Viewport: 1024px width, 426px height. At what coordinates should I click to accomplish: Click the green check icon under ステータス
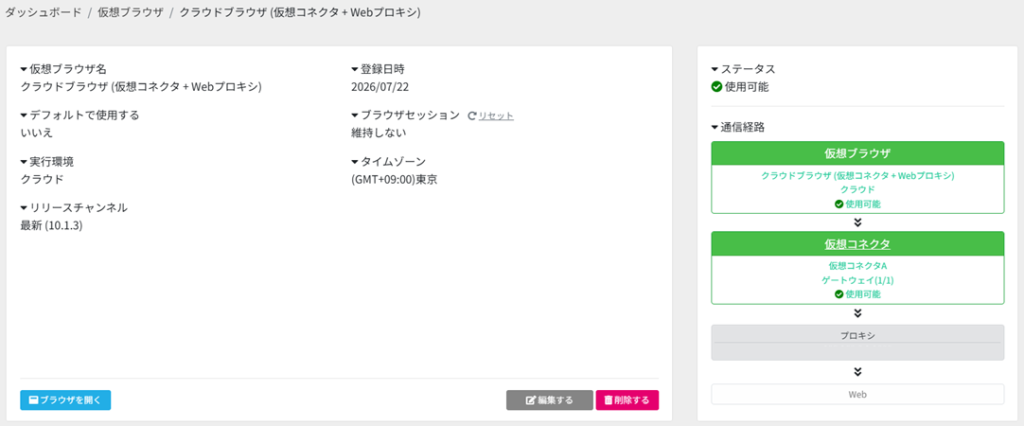coord(716,86)
